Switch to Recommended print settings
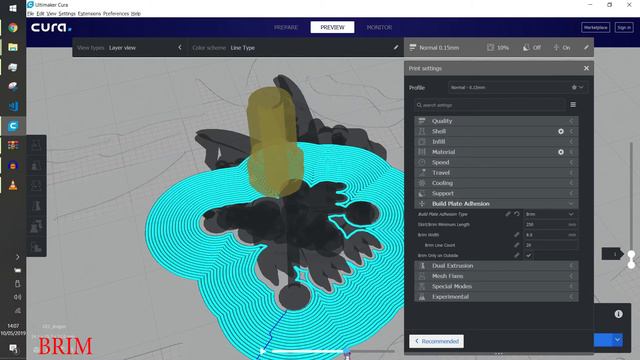This screenshot has height=360, width=640. (x=436, y=341)
